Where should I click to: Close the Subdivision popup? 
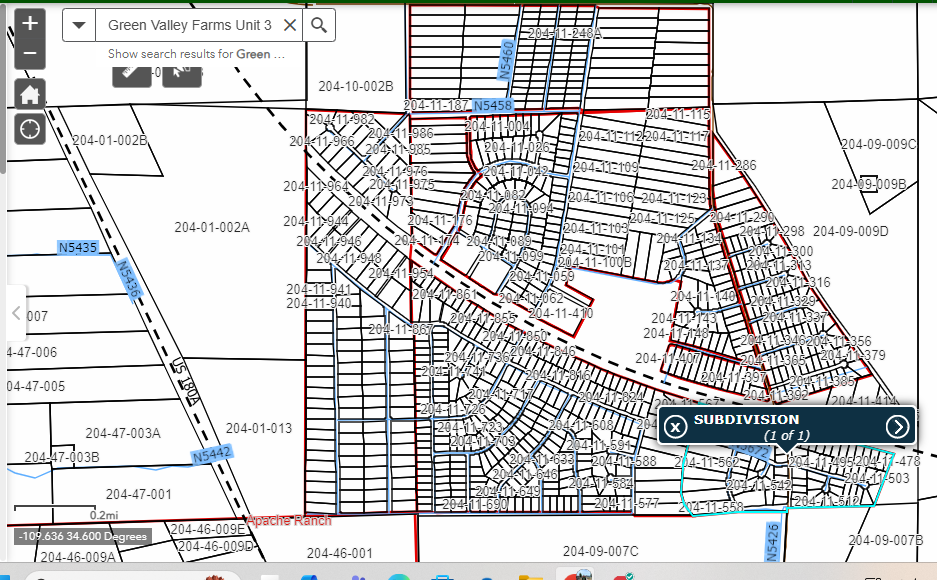tap(676, 427)
